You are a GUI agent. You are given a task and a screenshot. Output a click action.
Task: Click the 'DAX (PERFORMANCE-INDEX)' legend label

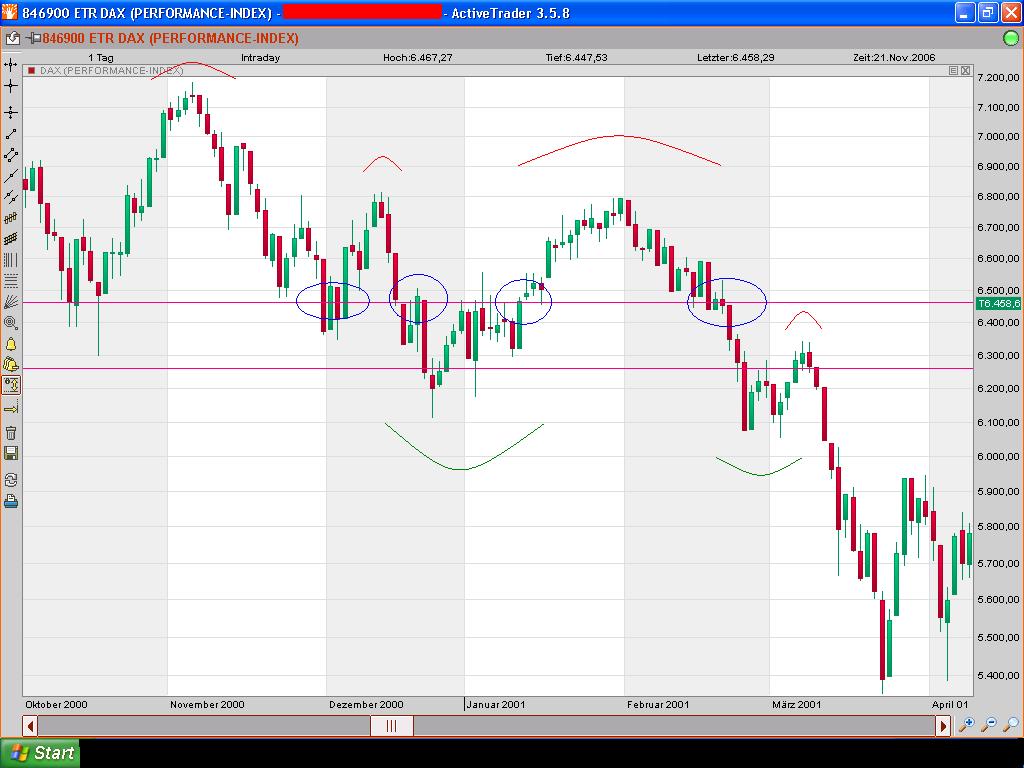tap(112, 71)
